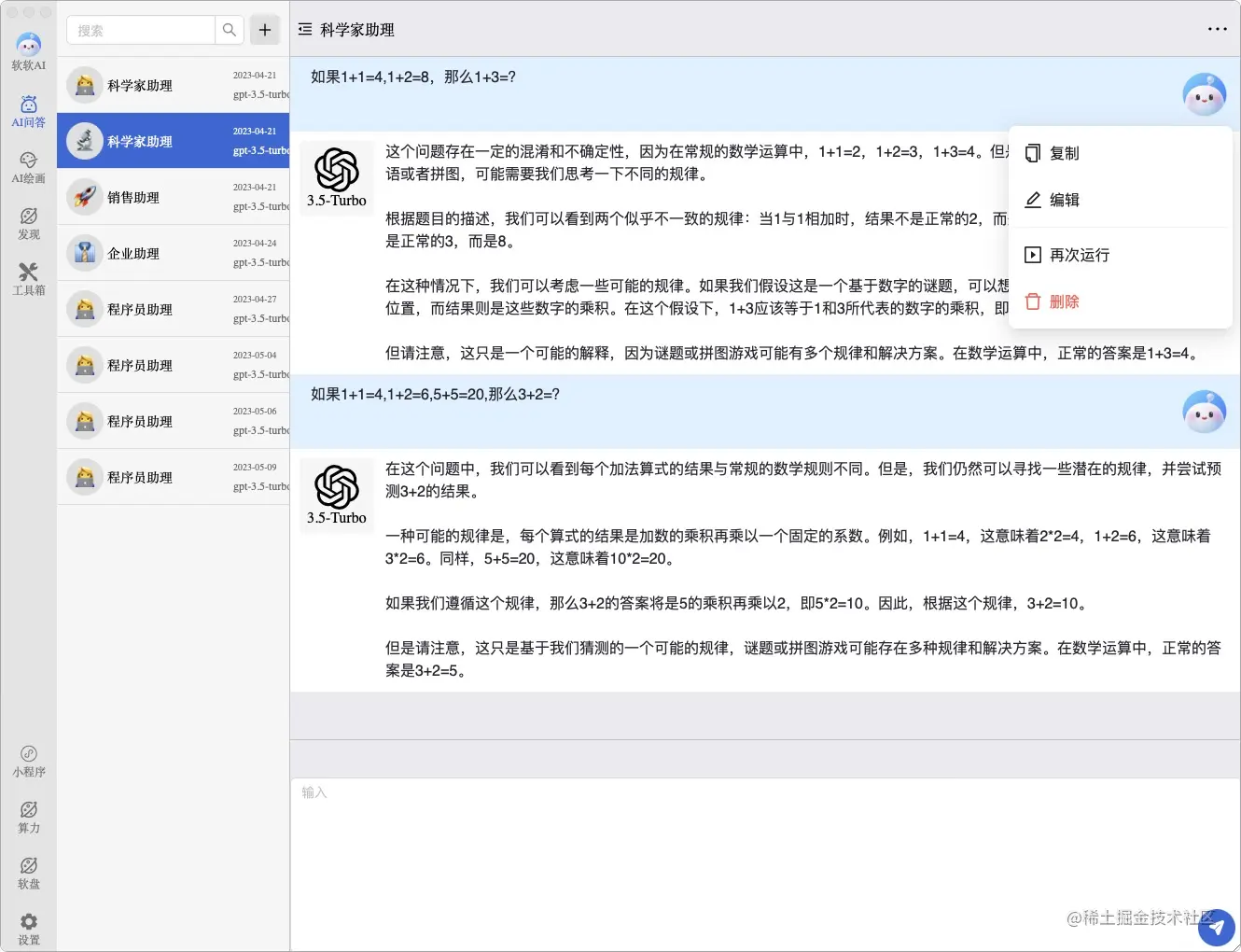Screen dimensions: 1241x952
Task: Open the 企业助理 conversation
Action: pos(174,253)
